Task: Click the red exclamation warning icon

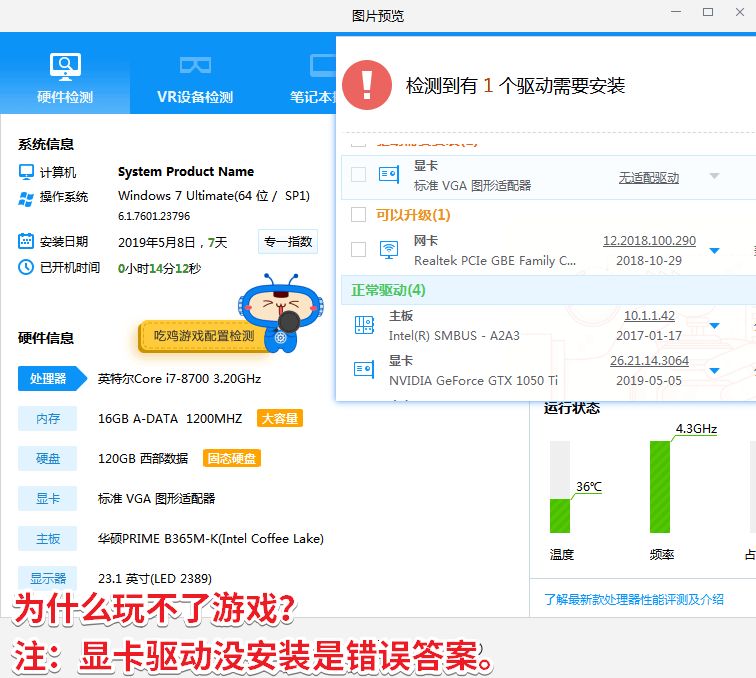Action: tap(366, 85)
